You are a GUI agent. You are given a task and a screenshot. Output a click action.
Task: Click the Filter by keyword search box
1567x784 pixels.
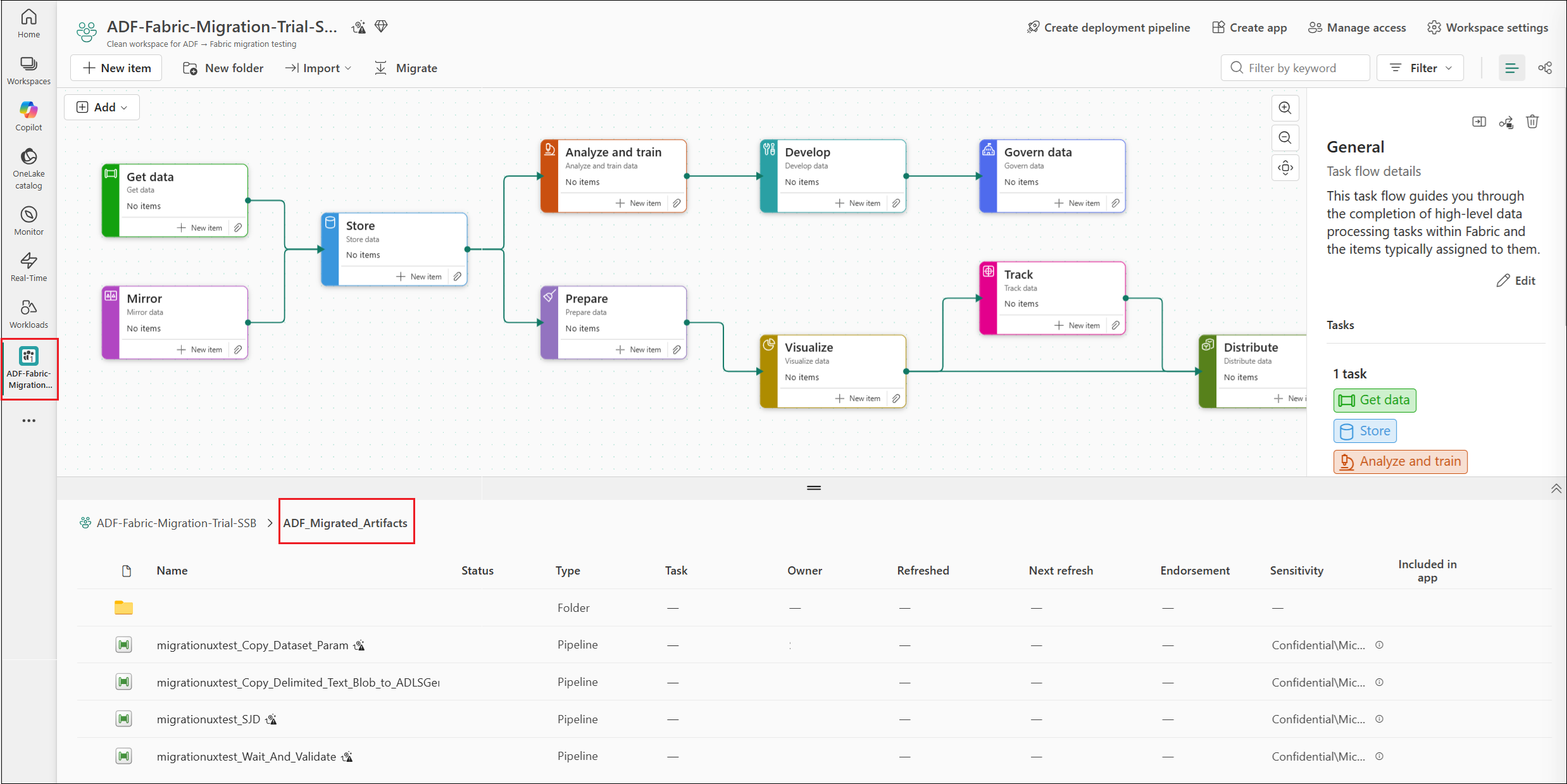1295,68
